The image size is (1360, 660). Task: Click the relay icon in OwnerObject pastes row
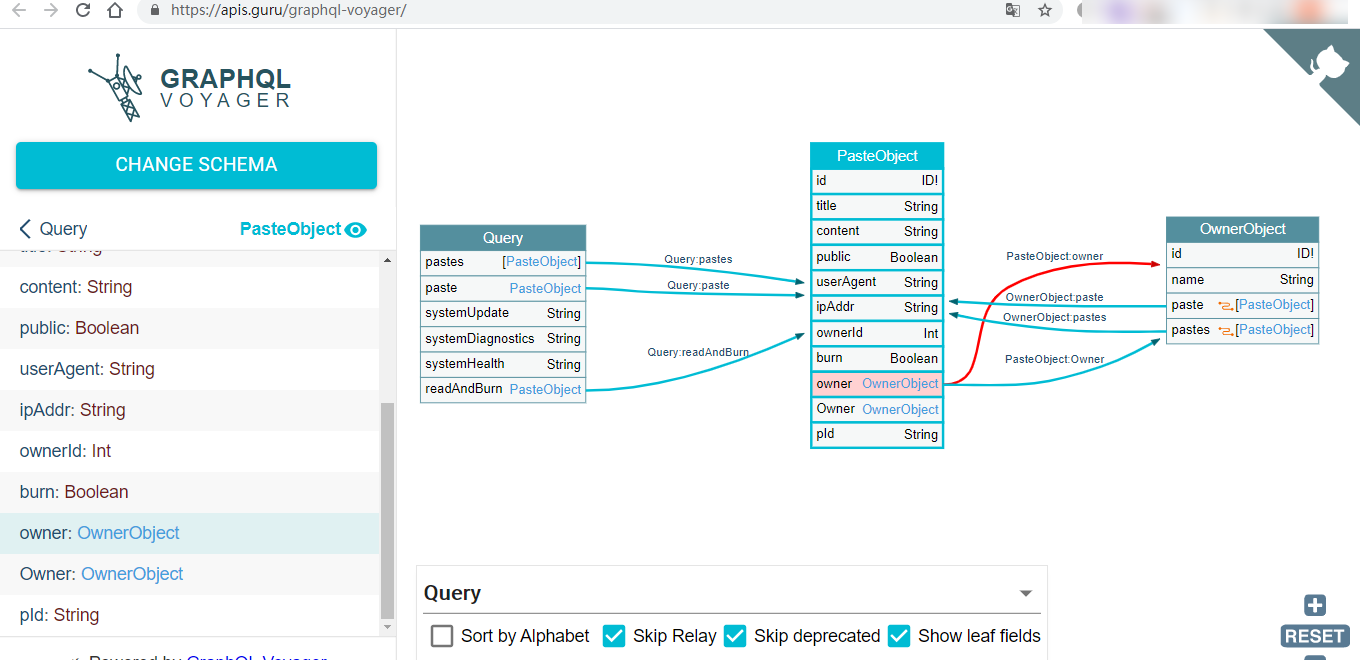click(1225, 330)
